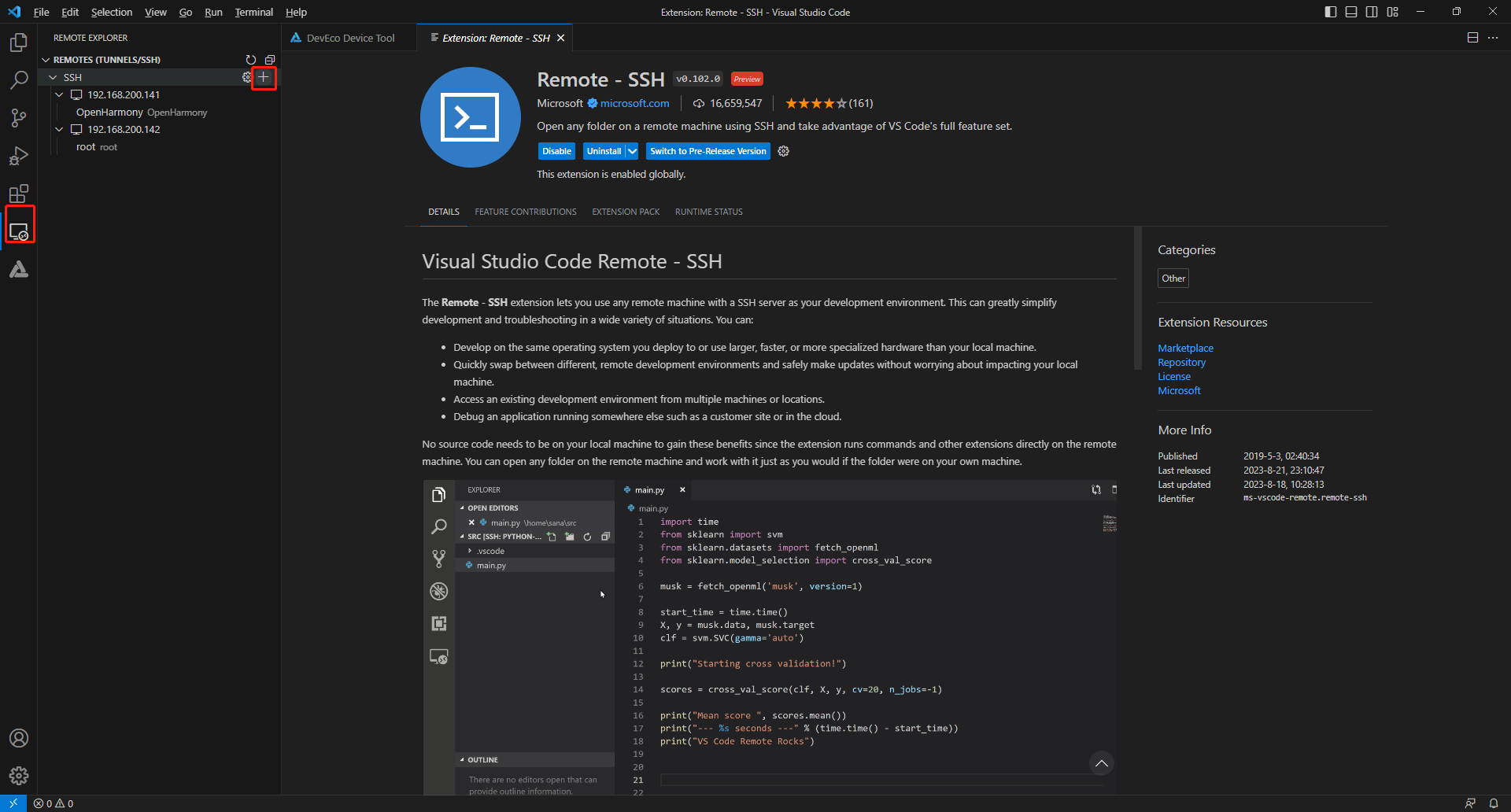Select the OpenHarmony folder entry

159,112
